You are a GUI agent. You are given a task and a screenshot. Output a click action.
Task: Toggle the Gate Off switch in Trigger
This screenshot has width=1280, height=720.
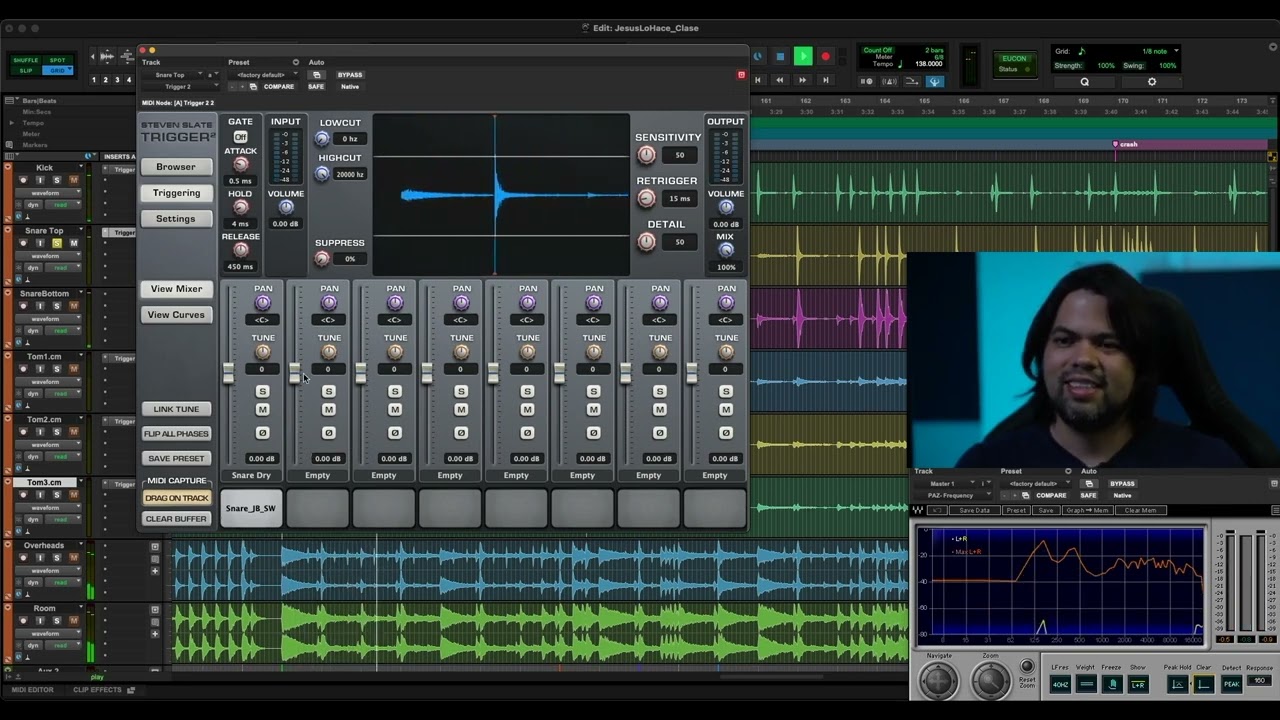point(240,137)
